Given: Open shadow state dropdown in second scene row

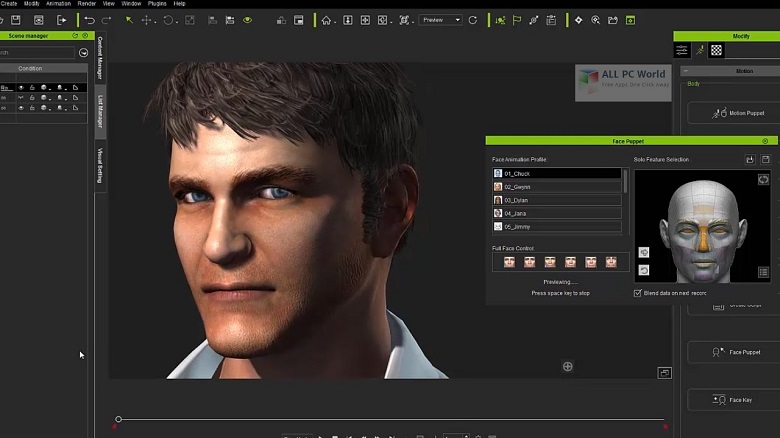Looking at the screenshot, I should pyautogui.click(x=61, y=98).
